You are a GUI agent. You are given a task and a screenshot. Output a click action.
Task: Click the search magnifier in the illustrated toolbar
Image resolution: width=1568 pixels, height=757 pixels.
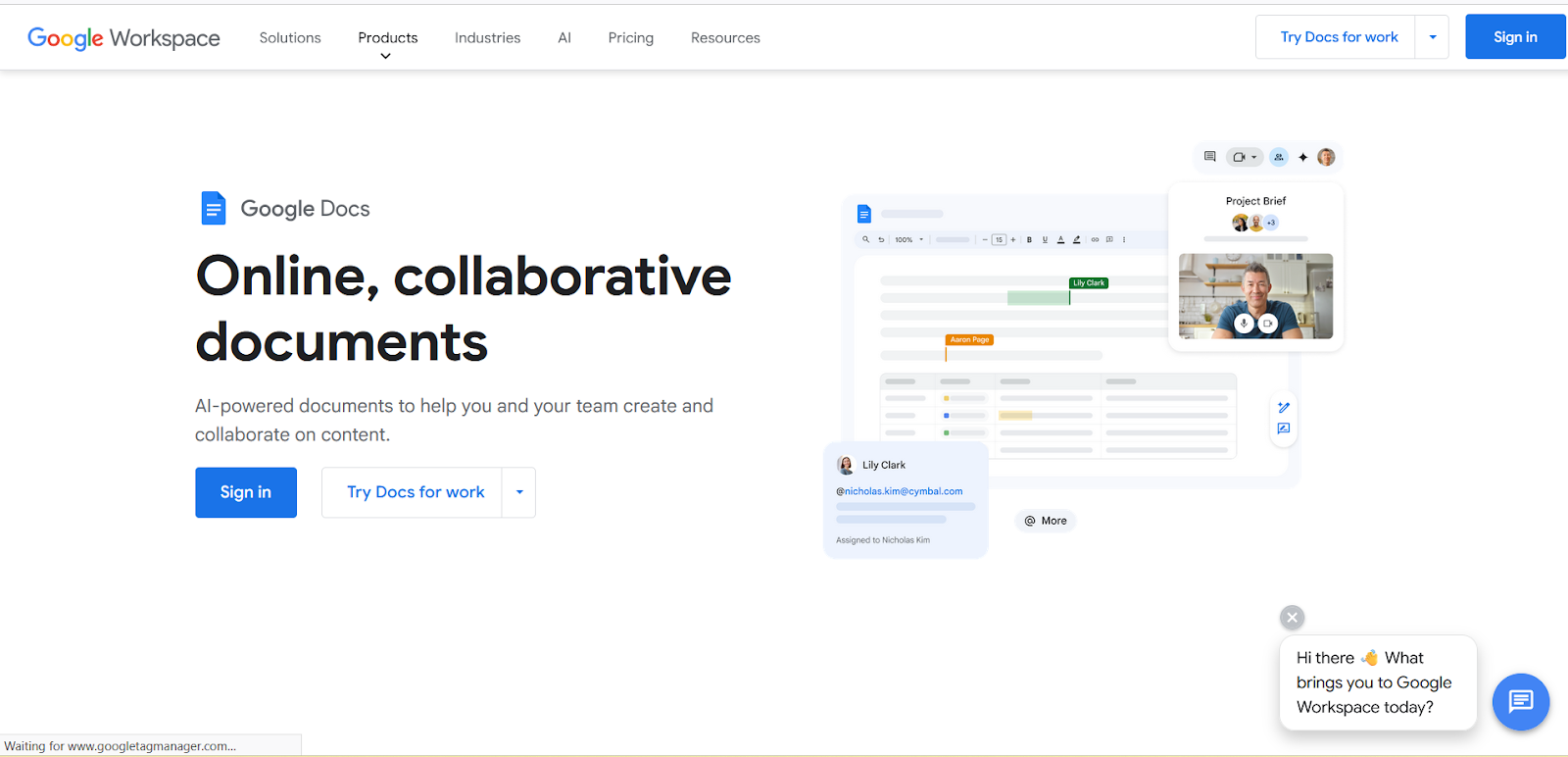(x=865, y=239)
